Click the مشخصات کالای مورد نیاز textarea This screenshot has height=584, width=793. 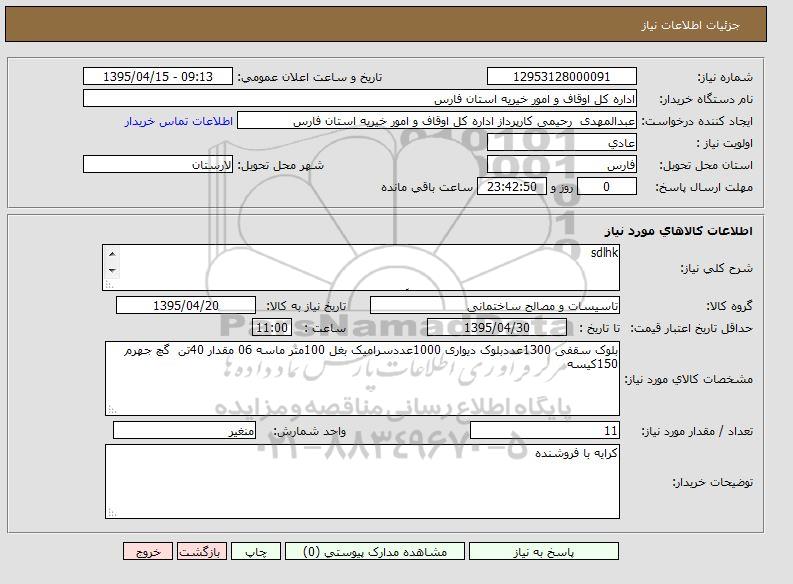[362, 378]
